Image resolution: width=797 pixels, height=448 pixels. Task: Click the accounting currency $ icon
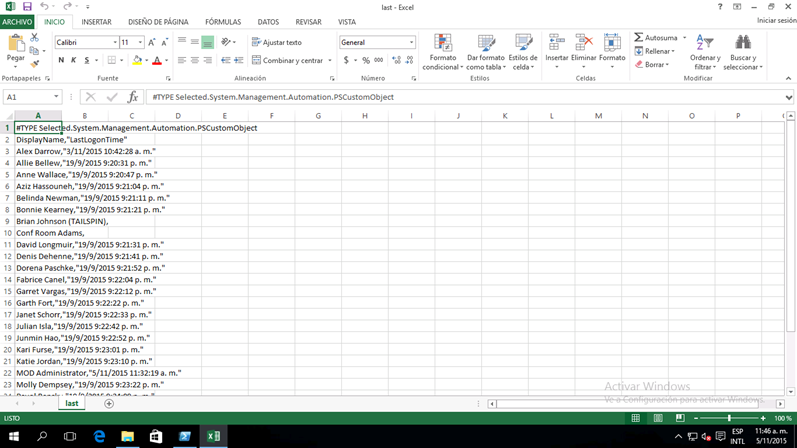pos(346,61)
